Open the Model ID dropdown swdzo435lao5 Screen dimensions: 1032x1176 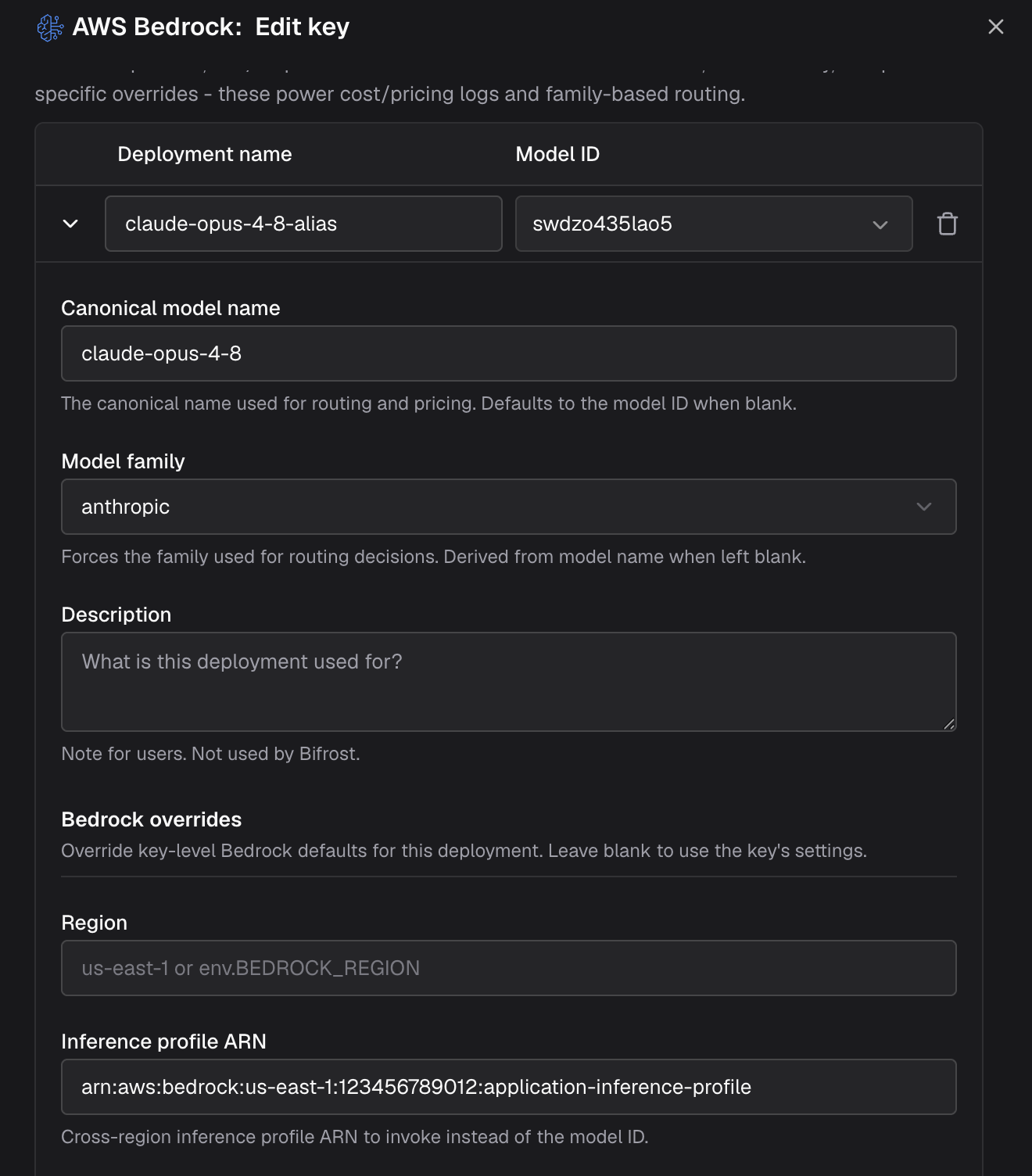click(714, 224)
